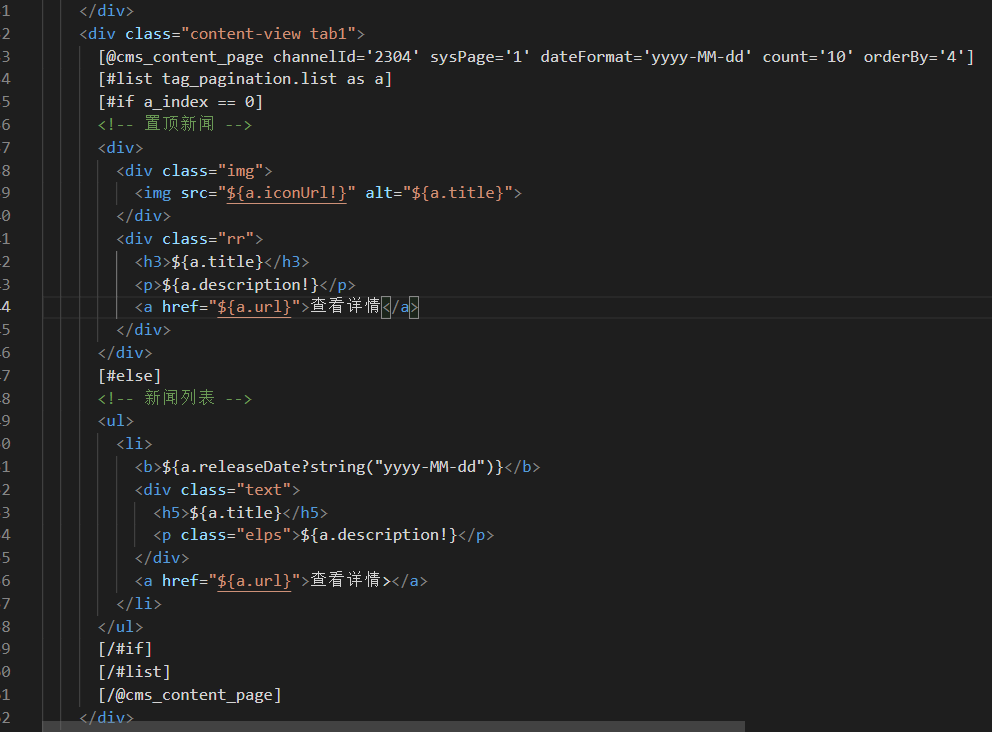The width and height of the screenshot is (992, 732).
Task: Click the opening <li> tag
Action: pos(134,444)
